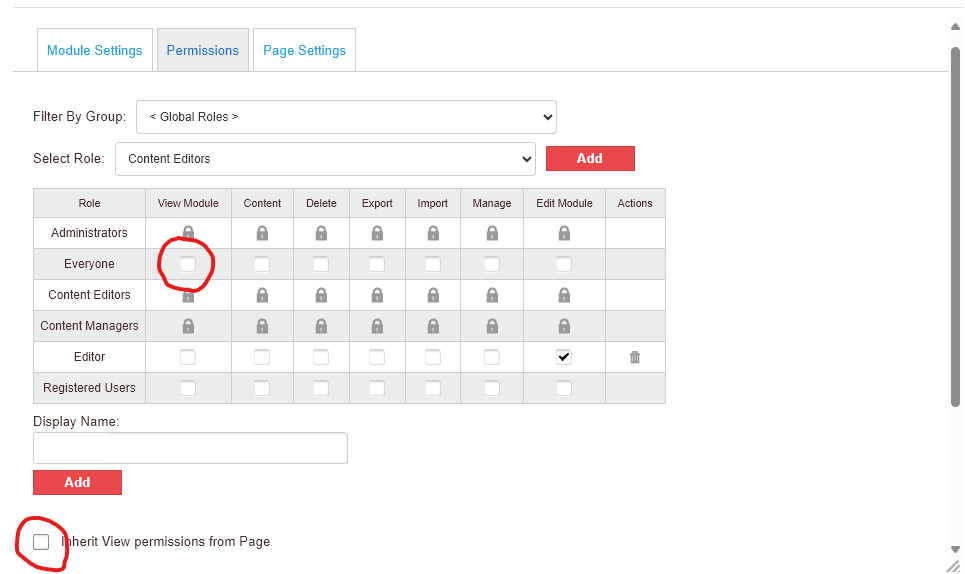Click Administrators Content lock icon
This screenshot has height=574, width=965.
coord(262,233)
